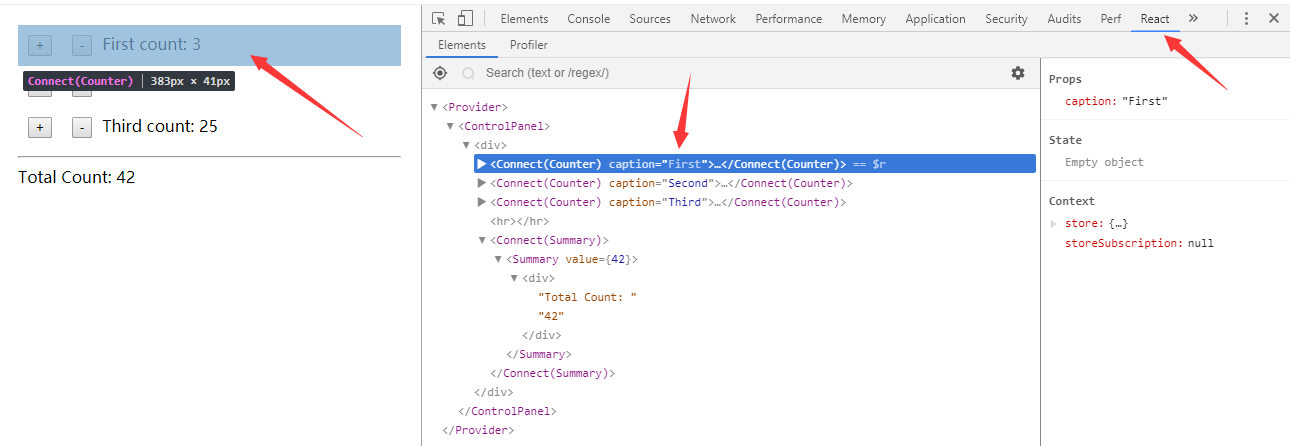Toggle the device toolbar icon
This screenshot has width=1290, height=446.
[x=465, y=18]
